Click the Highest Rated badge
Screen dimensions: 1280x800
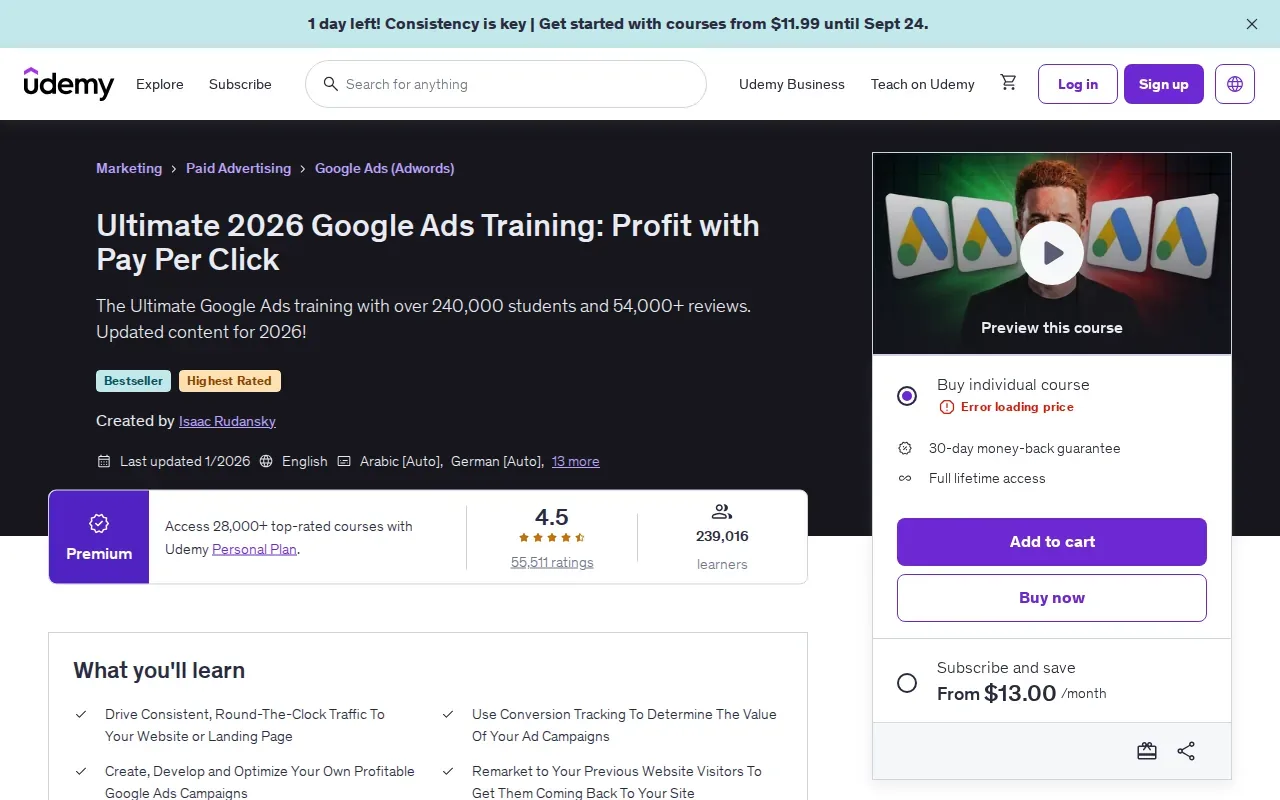pyautogui.click(x=230, y=381)
